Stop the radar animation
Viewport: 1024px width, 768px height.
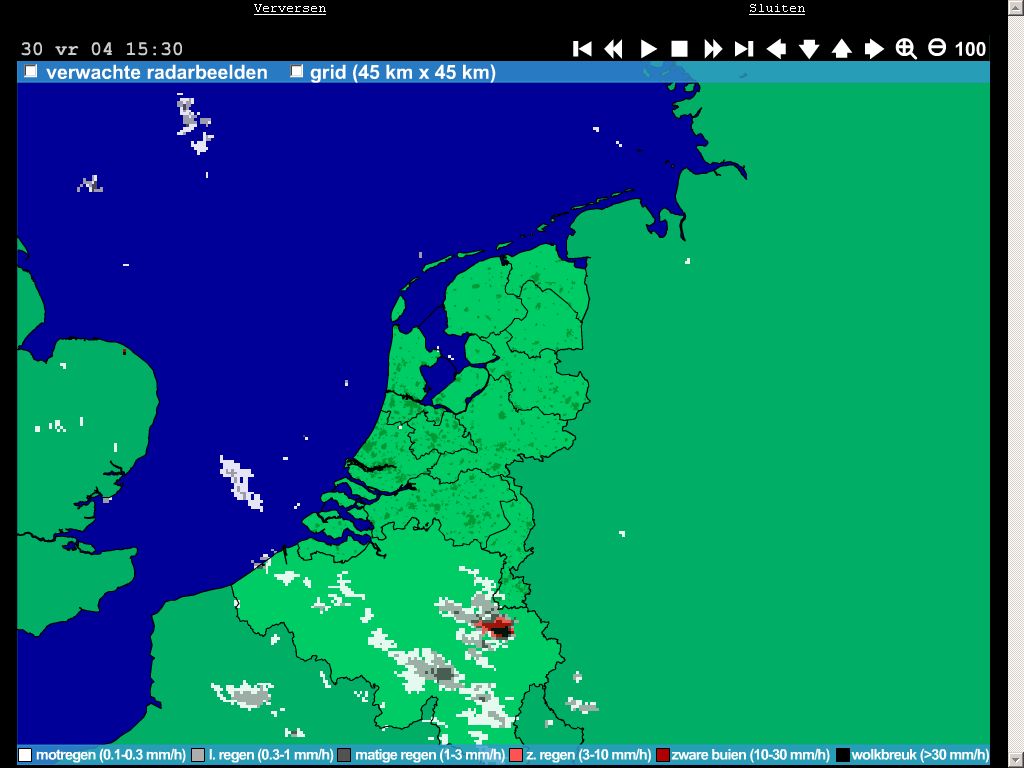pyautogui.click(x=679, y=49)
